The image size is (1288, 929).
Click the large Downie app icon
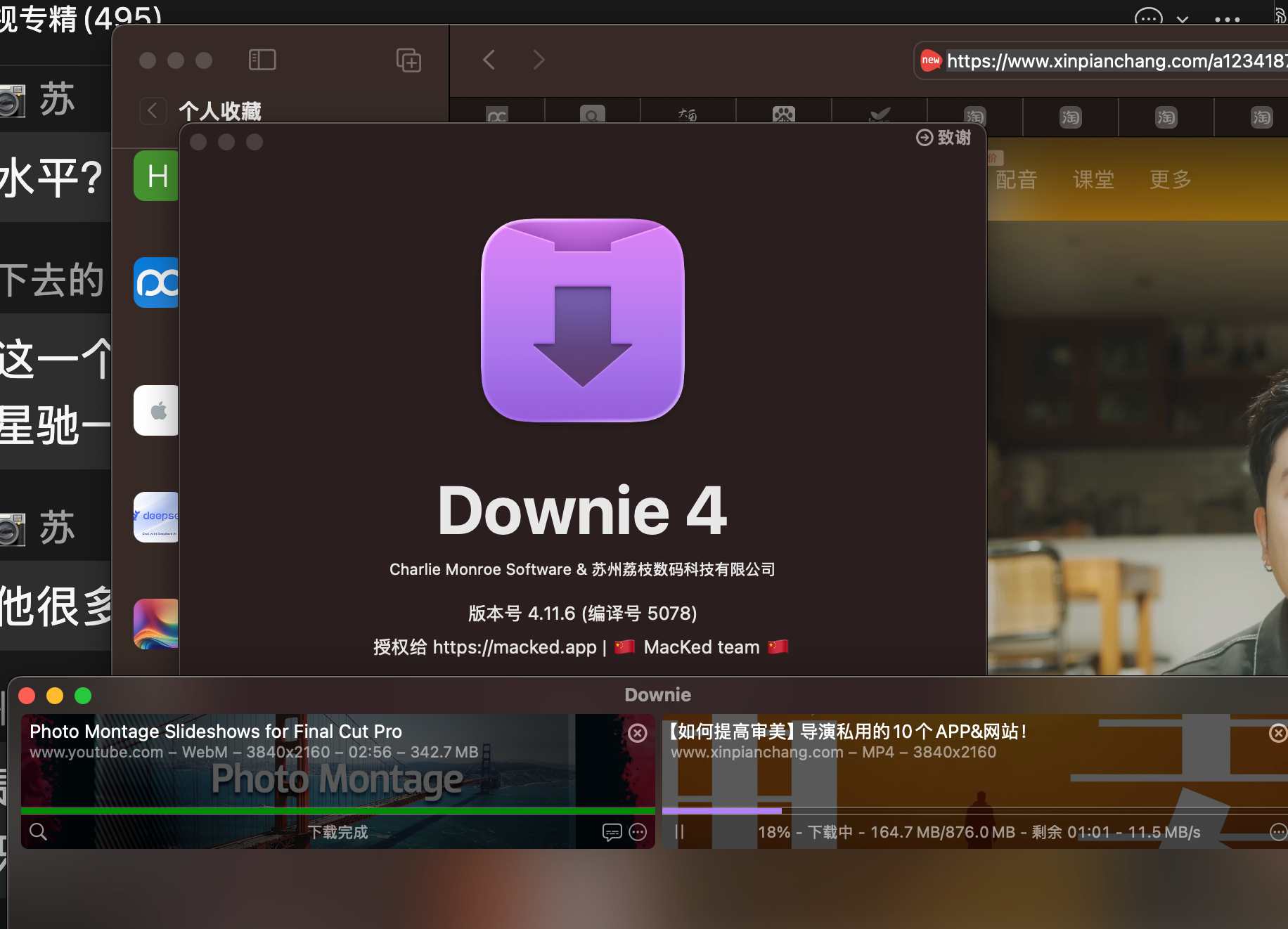coord(582,320)
